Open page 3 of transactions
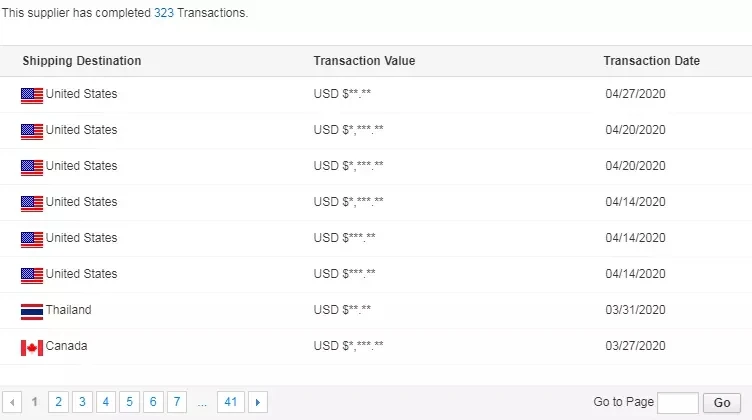The width and height of the screenshot is (752, 420). [x=82, y=402]
